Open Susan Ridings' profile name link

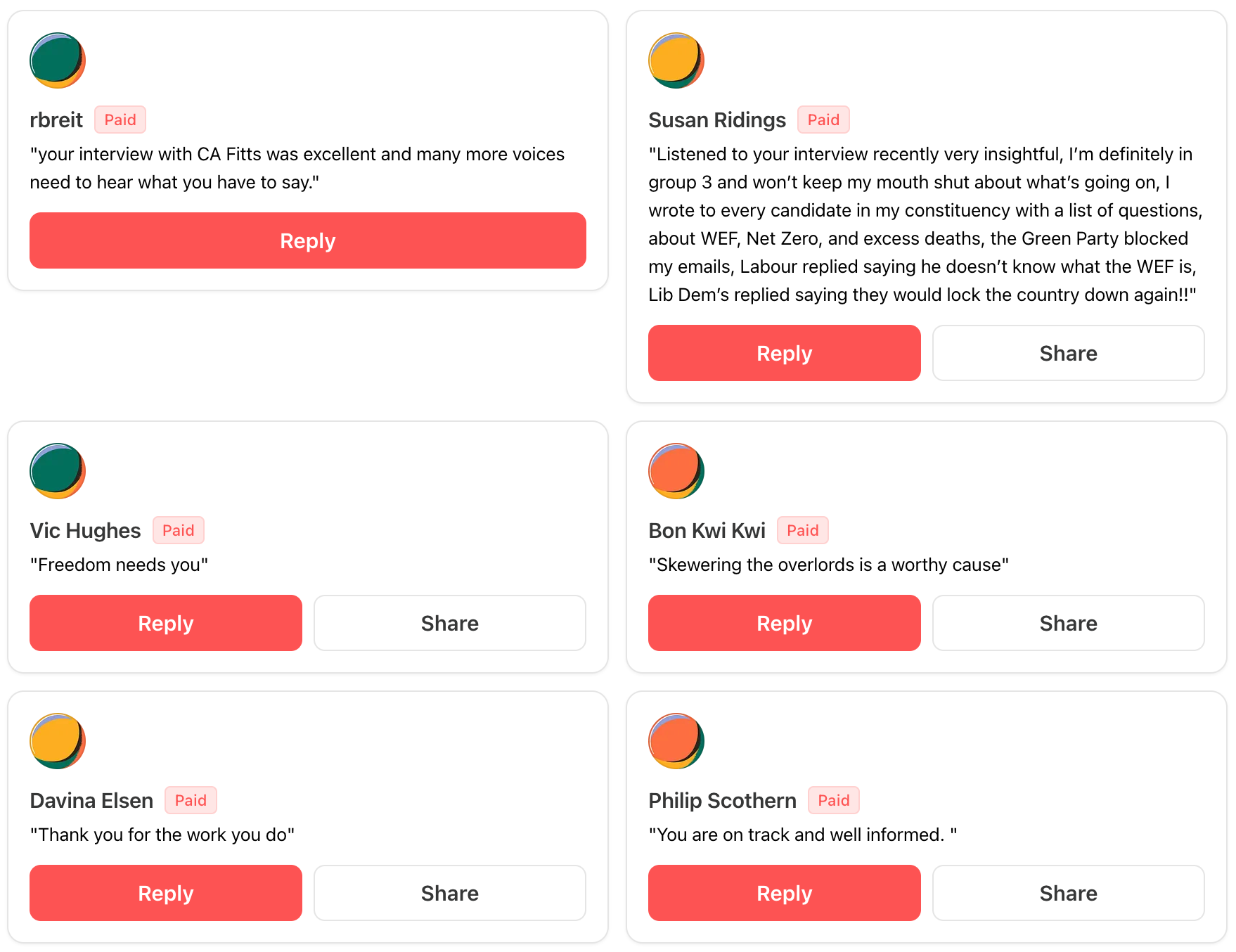pyautogui.click(x=716, y=120)
